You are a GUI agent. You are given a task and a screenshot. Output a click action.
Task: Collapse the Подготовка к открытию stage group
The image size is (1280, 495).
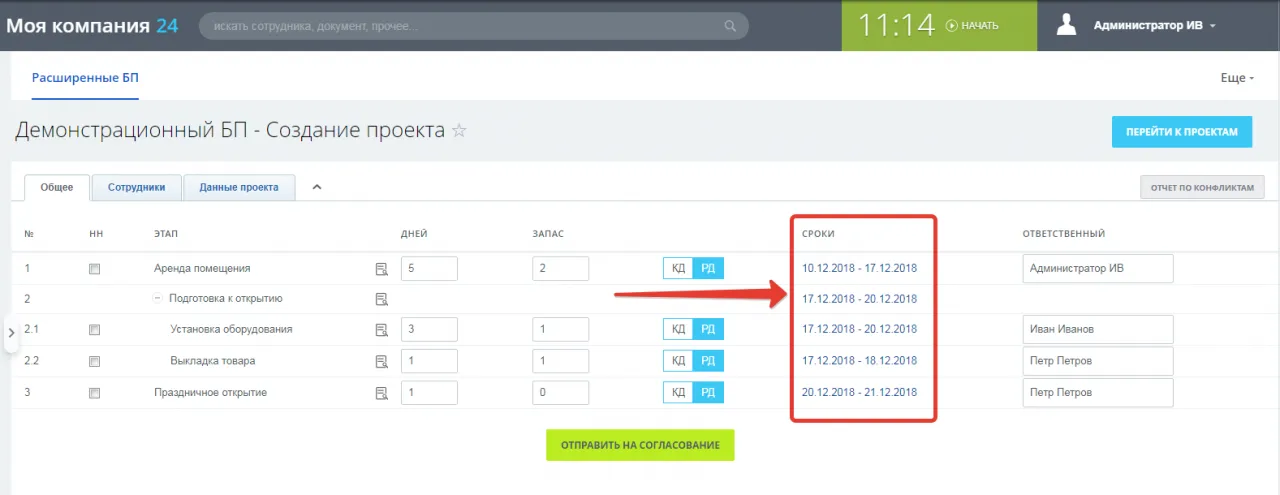click(x=158, y=299)
